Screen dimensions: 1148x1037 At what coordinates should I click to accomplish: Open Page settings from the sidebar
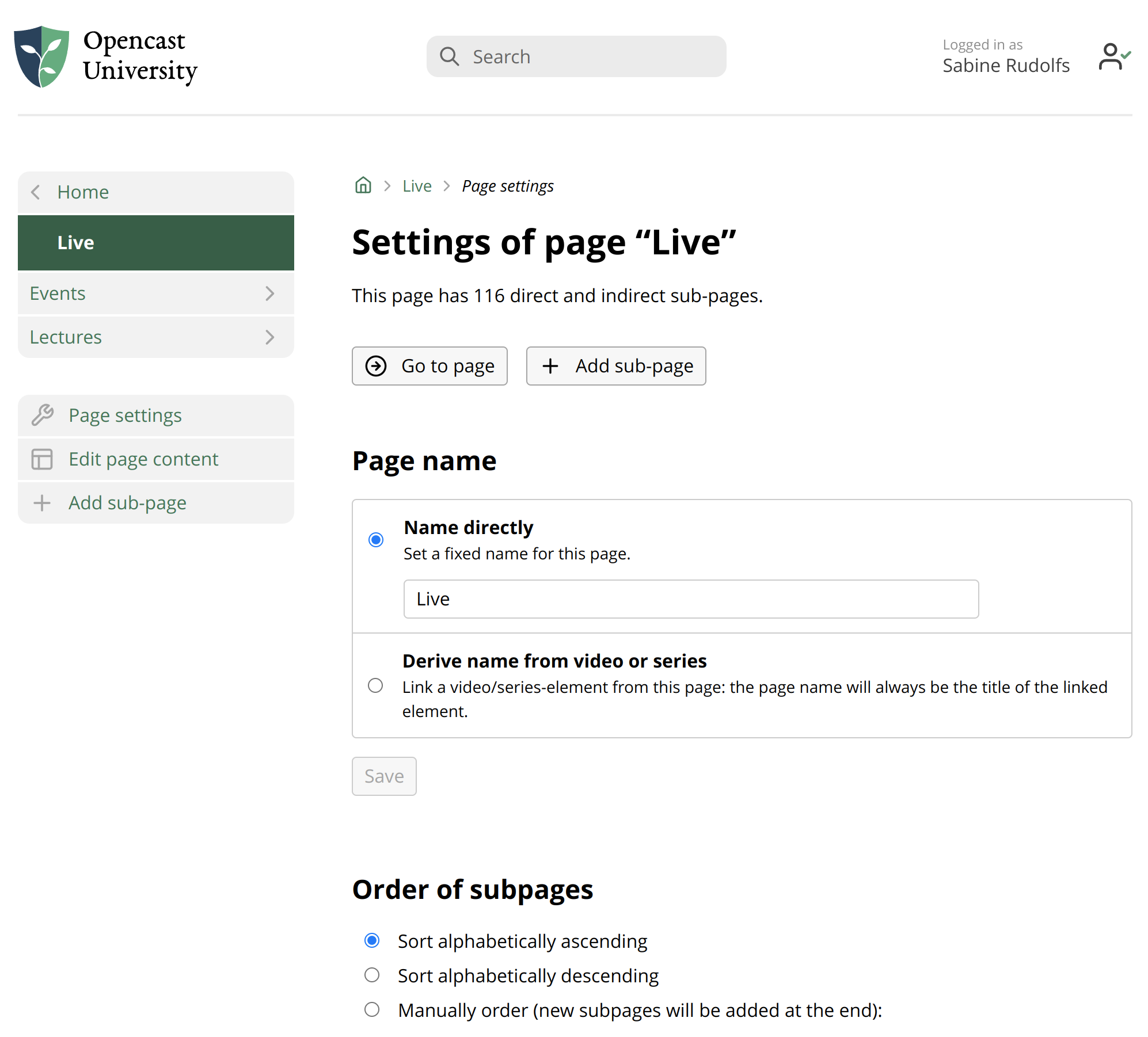[x=125, y=415]
